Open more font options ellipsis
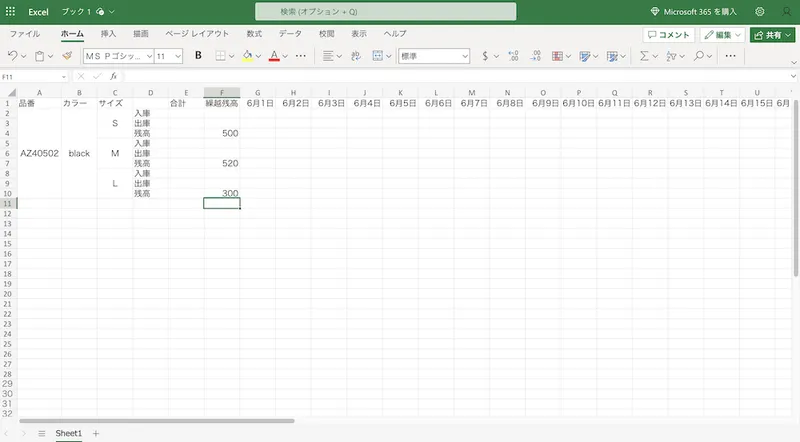The height and width of the screenshot is (442, 800). (301, 56)
